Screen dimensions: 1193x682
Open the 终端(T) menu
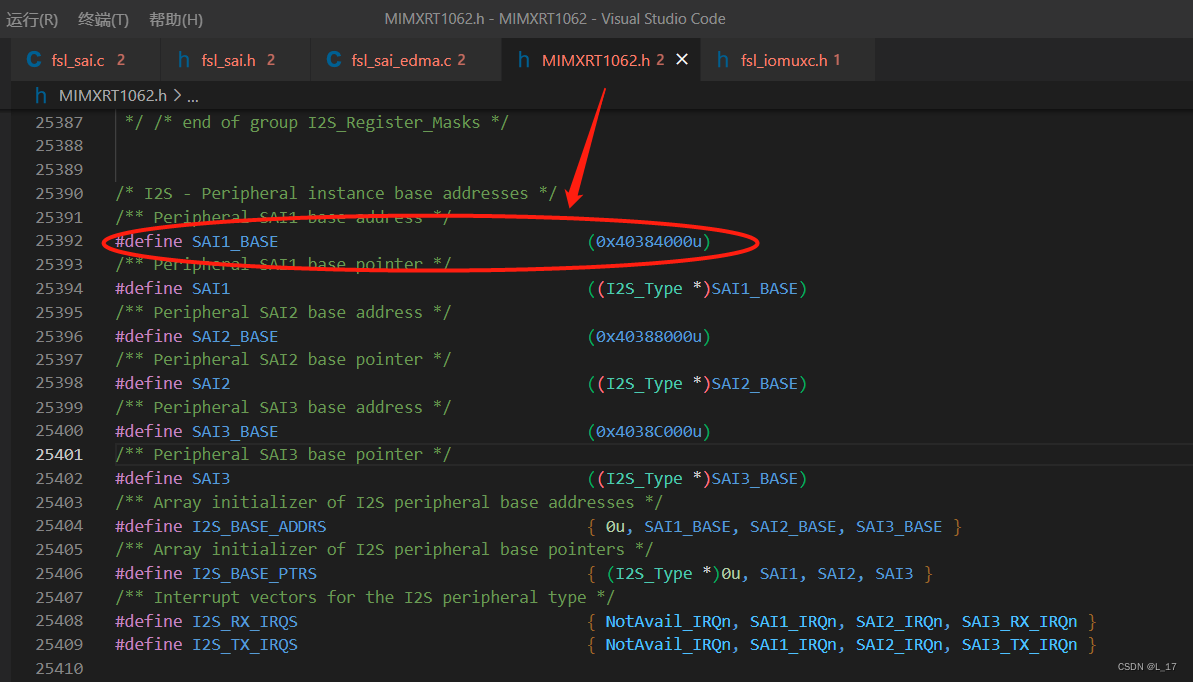point(103,20)
